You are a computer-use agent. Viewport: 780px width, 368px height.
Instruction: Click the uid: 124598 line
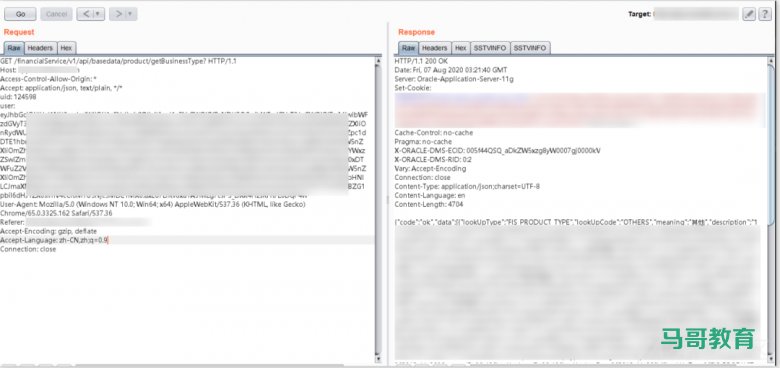[18, 97]
